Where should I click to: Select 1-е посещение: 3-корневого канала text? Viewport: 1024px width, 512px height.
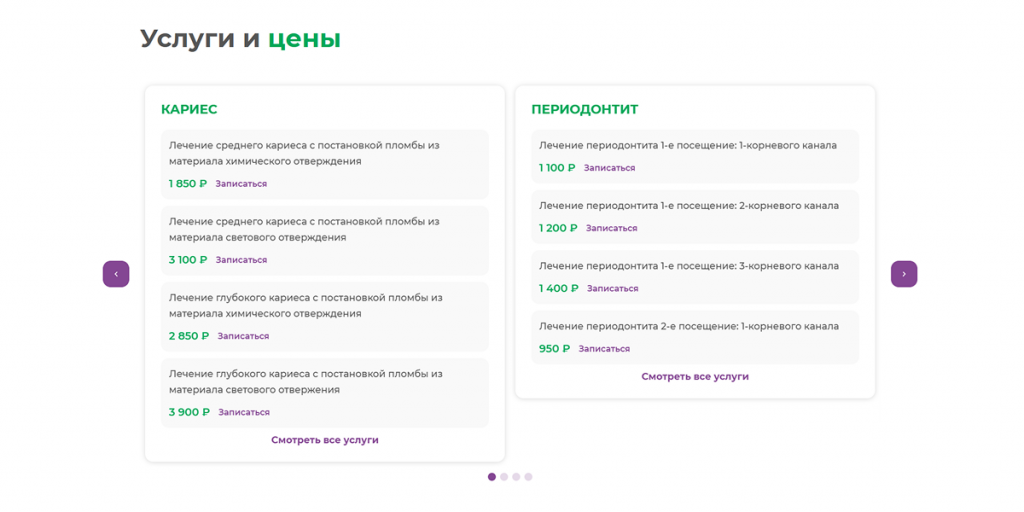click(689, 266)
